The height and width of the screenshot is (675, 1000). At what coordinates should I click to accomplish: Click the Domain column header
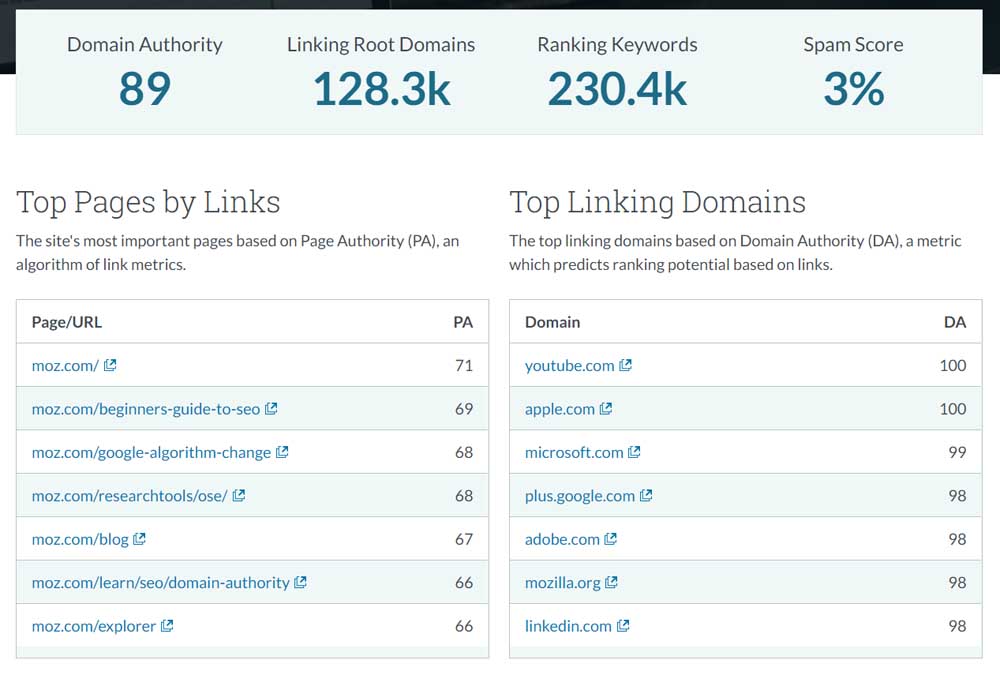(x=552, y=322)
